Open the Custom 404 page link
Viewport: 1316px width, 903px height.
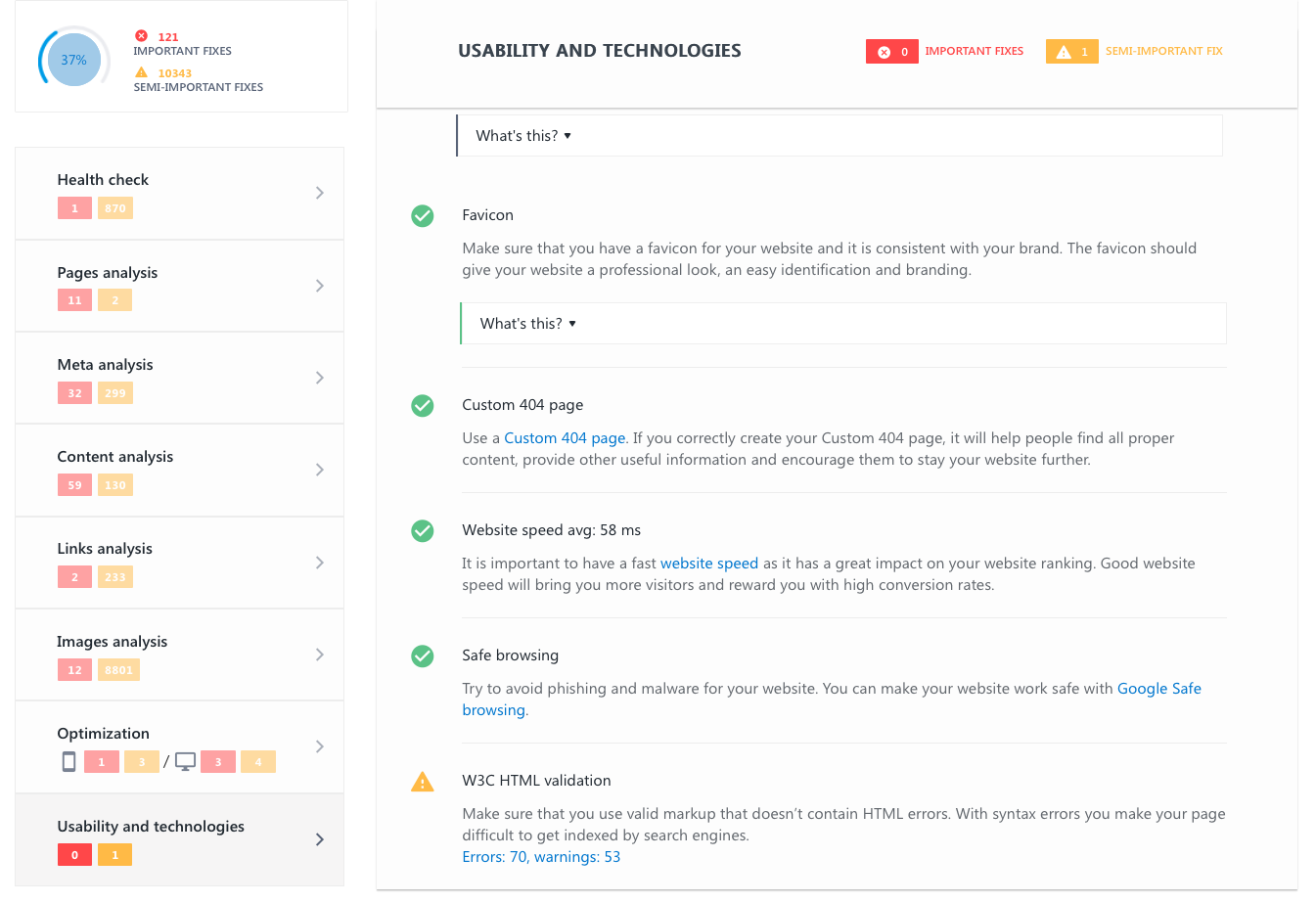(x=565, y=438)
